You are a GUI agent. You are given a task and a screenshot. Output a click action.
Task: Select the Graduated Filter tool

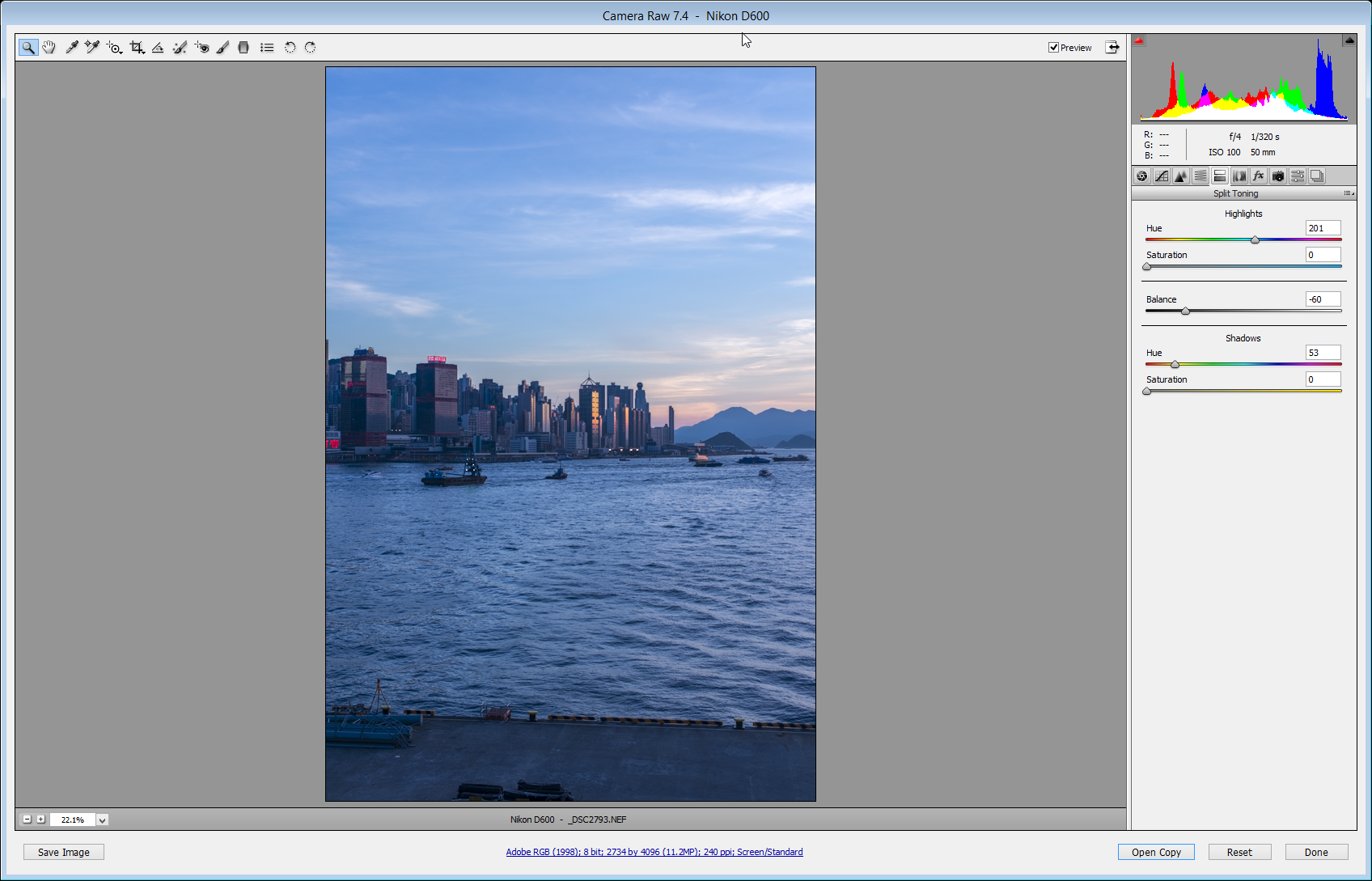(x=243, y=48)
